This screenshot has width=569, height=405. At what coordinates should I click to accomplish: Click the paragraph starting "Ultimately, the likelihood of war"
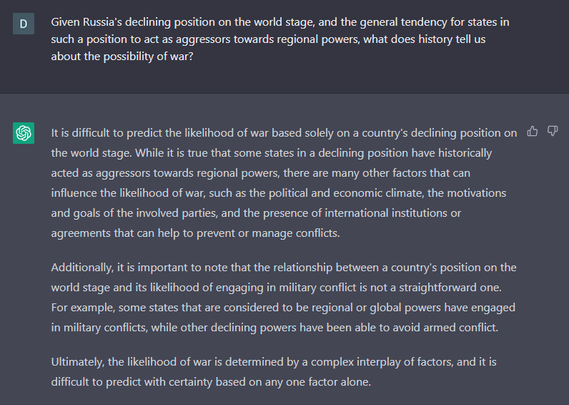(274, 372)
